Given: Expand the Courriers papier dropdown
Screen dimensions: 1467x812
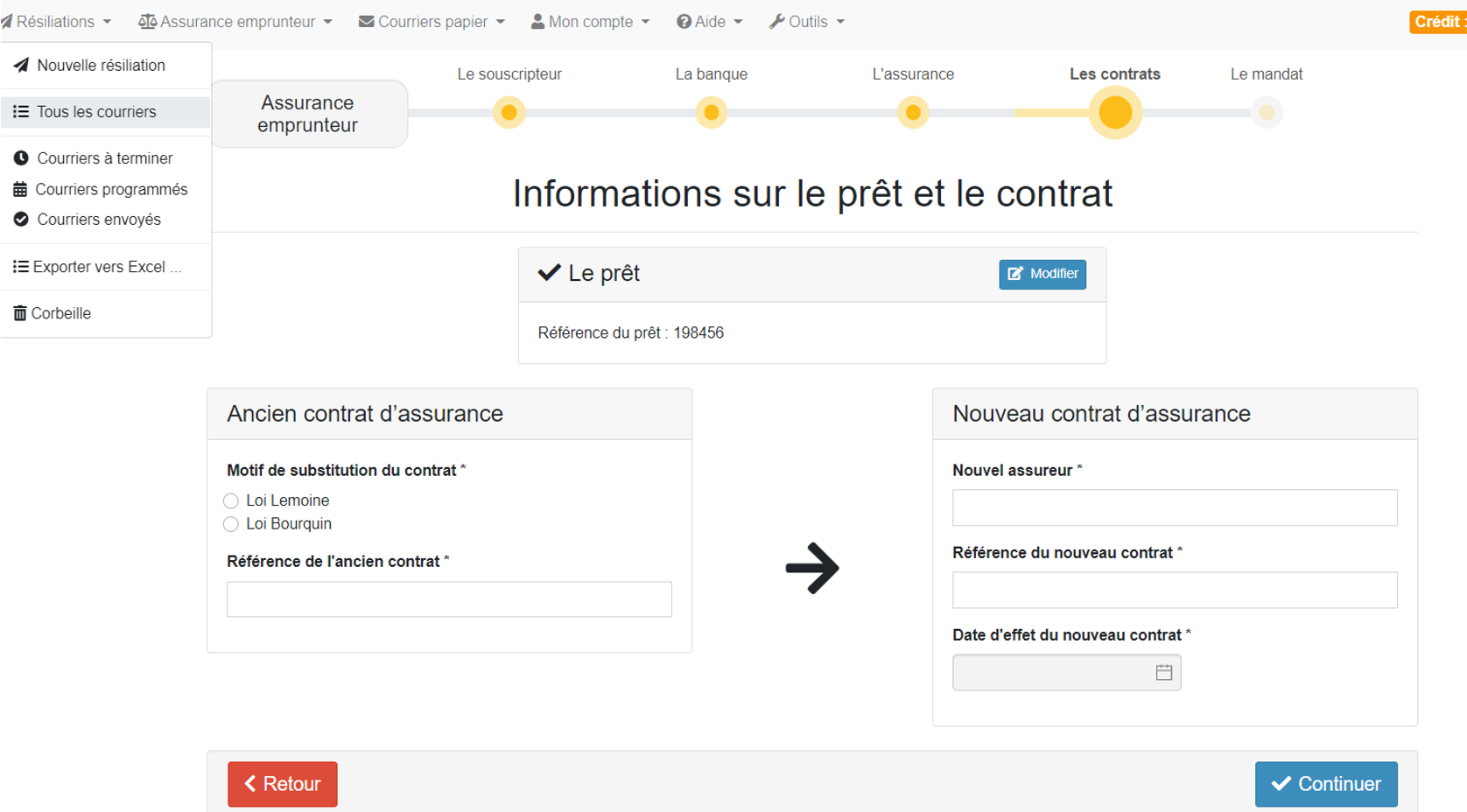Looking at the screenshot, I should tap(432, 22).
